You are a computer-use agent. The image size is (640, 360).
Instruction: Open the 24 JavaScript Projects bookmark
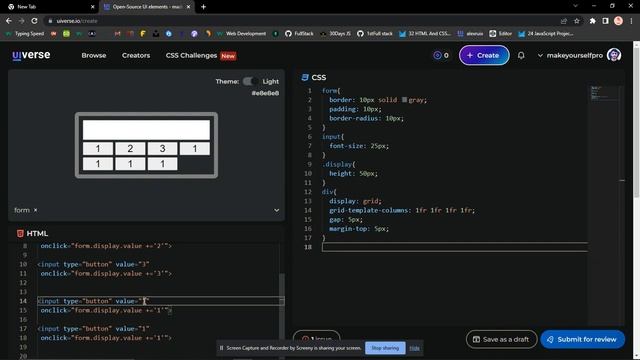coord(546,33)
